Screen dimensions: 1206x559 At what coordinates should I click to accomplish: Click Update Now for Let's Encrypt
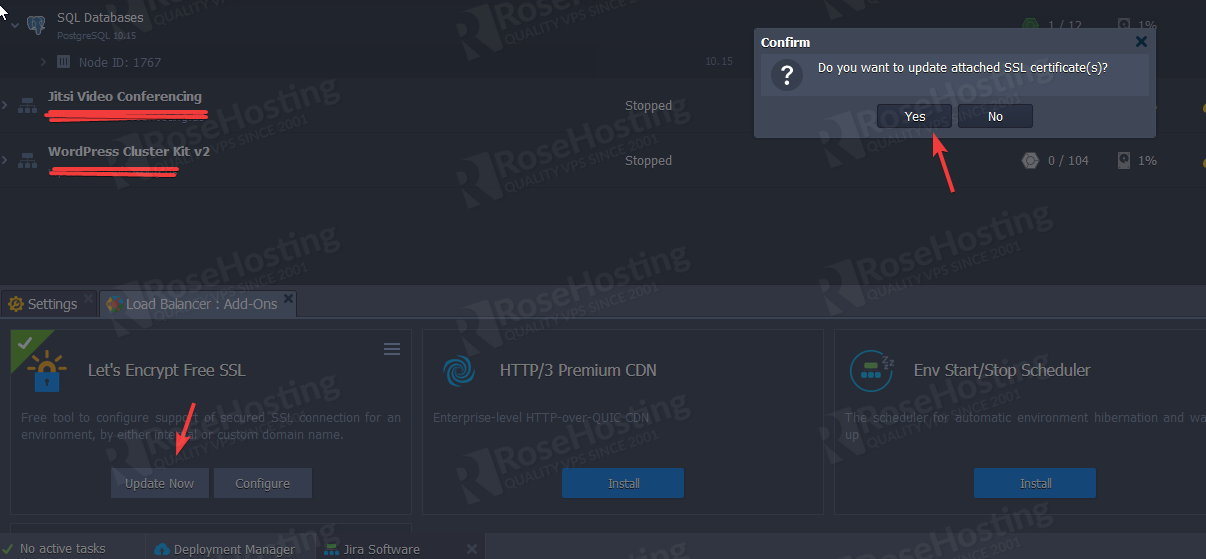point(160,483)
